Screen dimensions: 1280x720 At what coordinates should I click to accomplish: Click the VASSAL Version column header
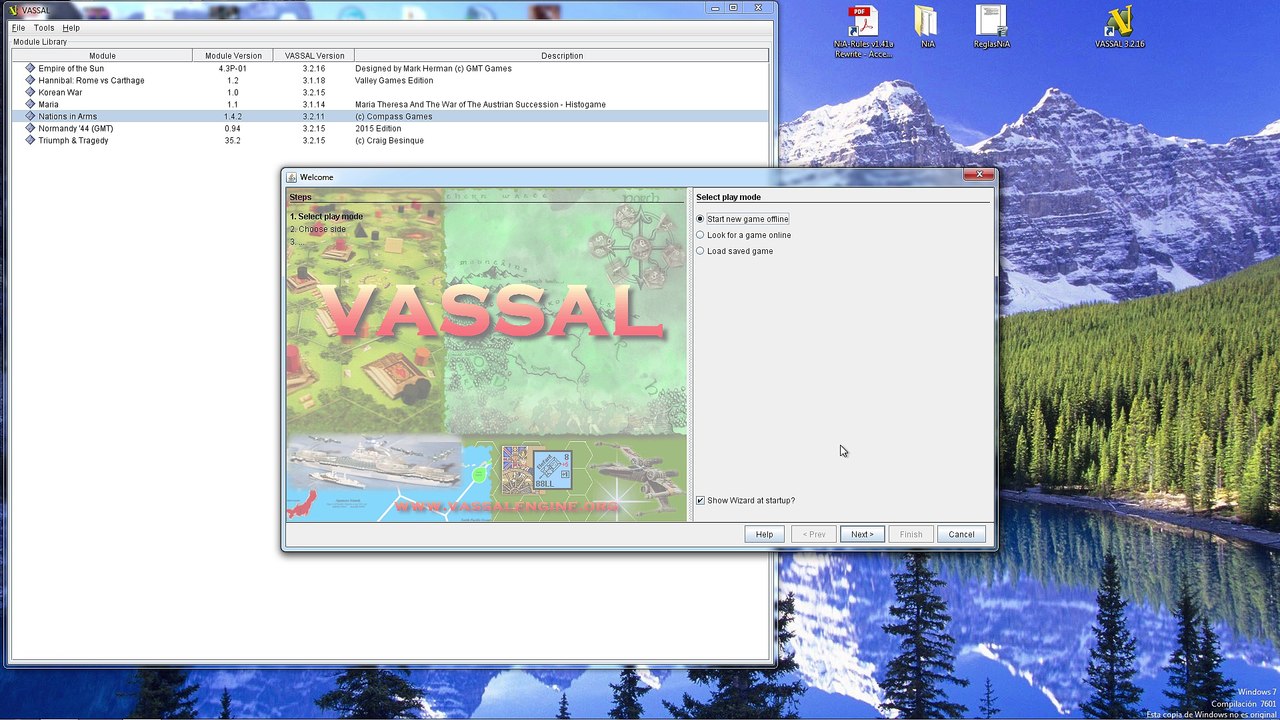(x=314, y=56)
